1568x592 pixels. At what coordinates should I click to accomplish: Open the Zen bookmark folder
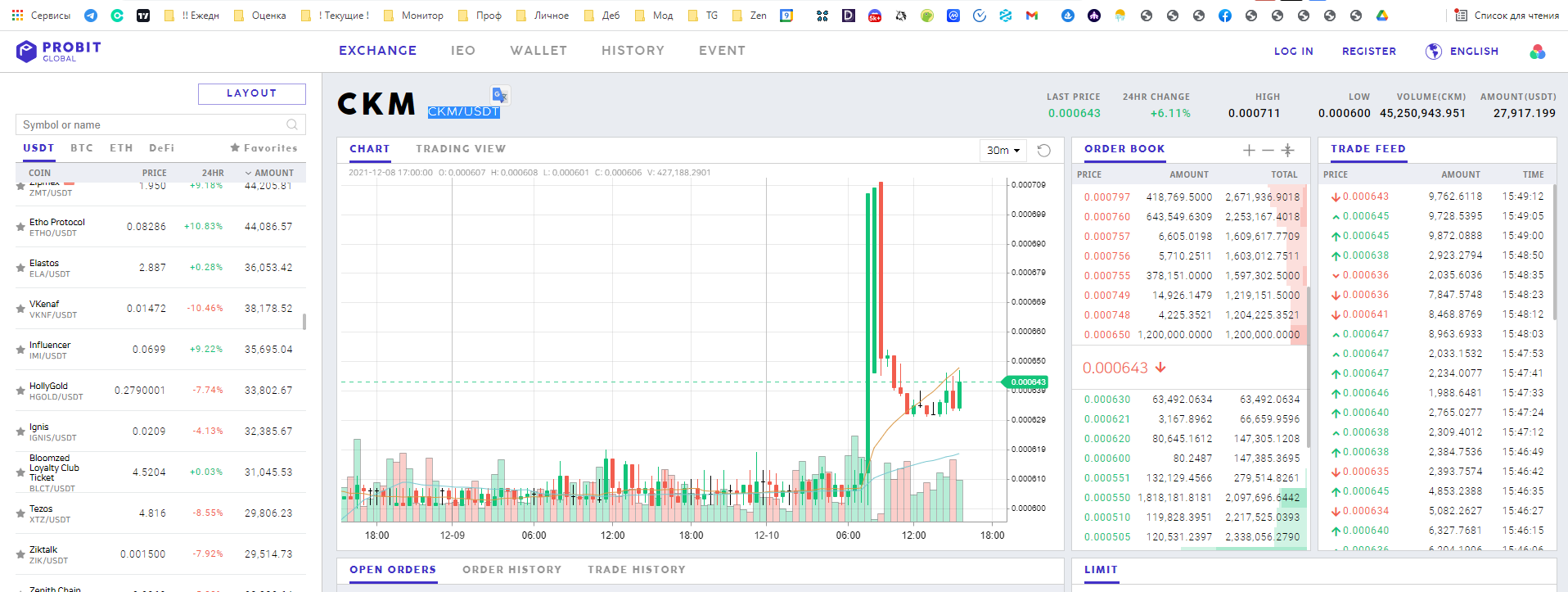(x=750, y=16)
